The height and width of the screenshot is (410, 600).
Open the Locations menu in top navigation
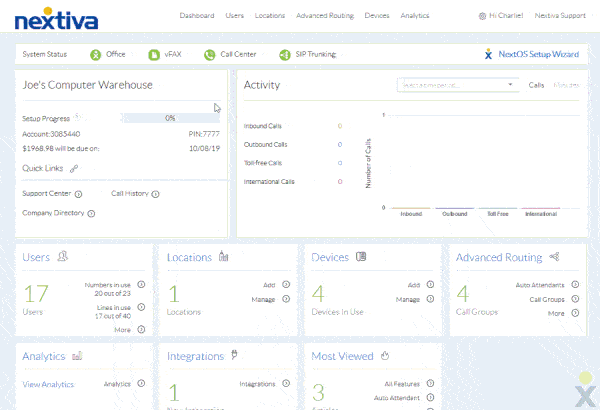(270, 16)
